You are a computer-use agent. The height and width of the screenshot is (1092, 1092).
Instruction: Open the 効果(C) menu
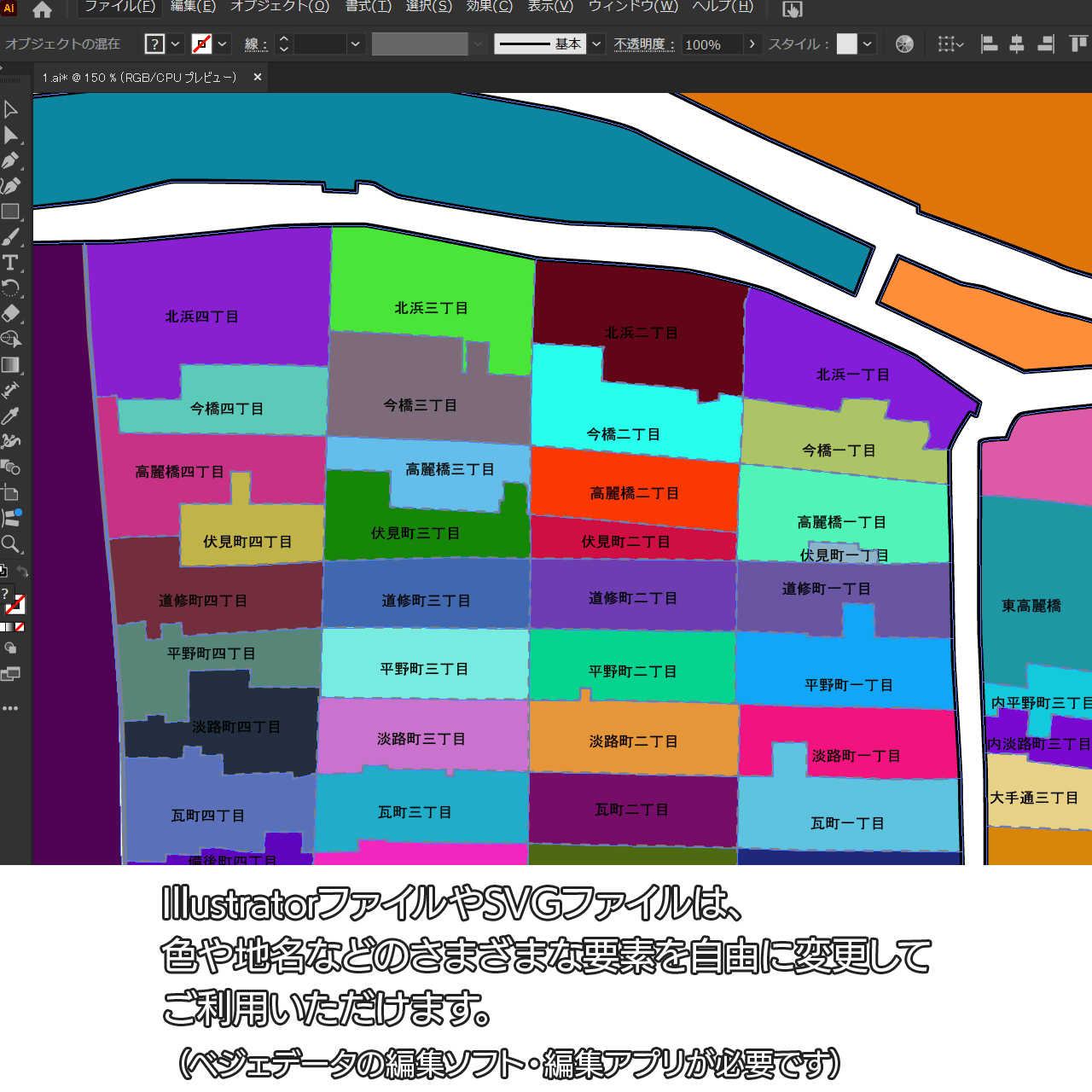[489, 7]
